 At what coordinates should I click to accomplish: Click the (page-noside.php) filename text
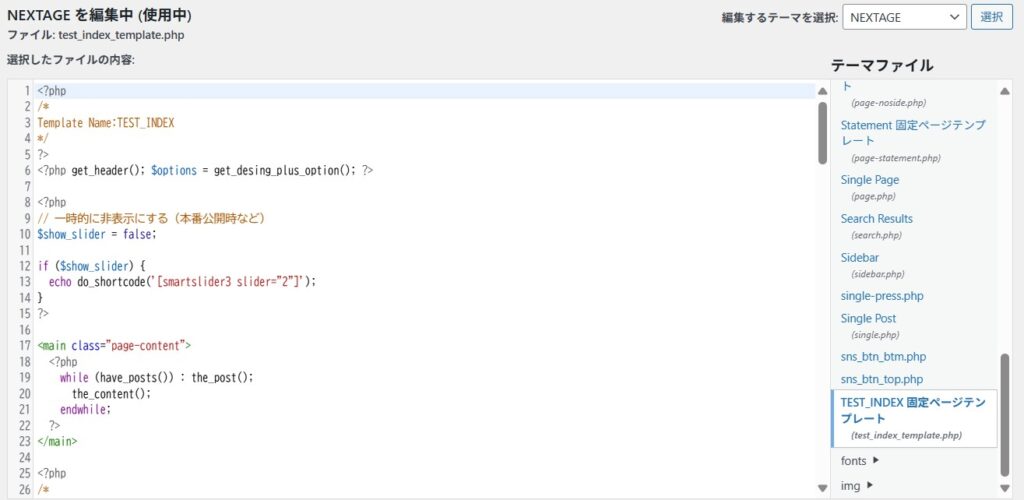coord(888,103)
